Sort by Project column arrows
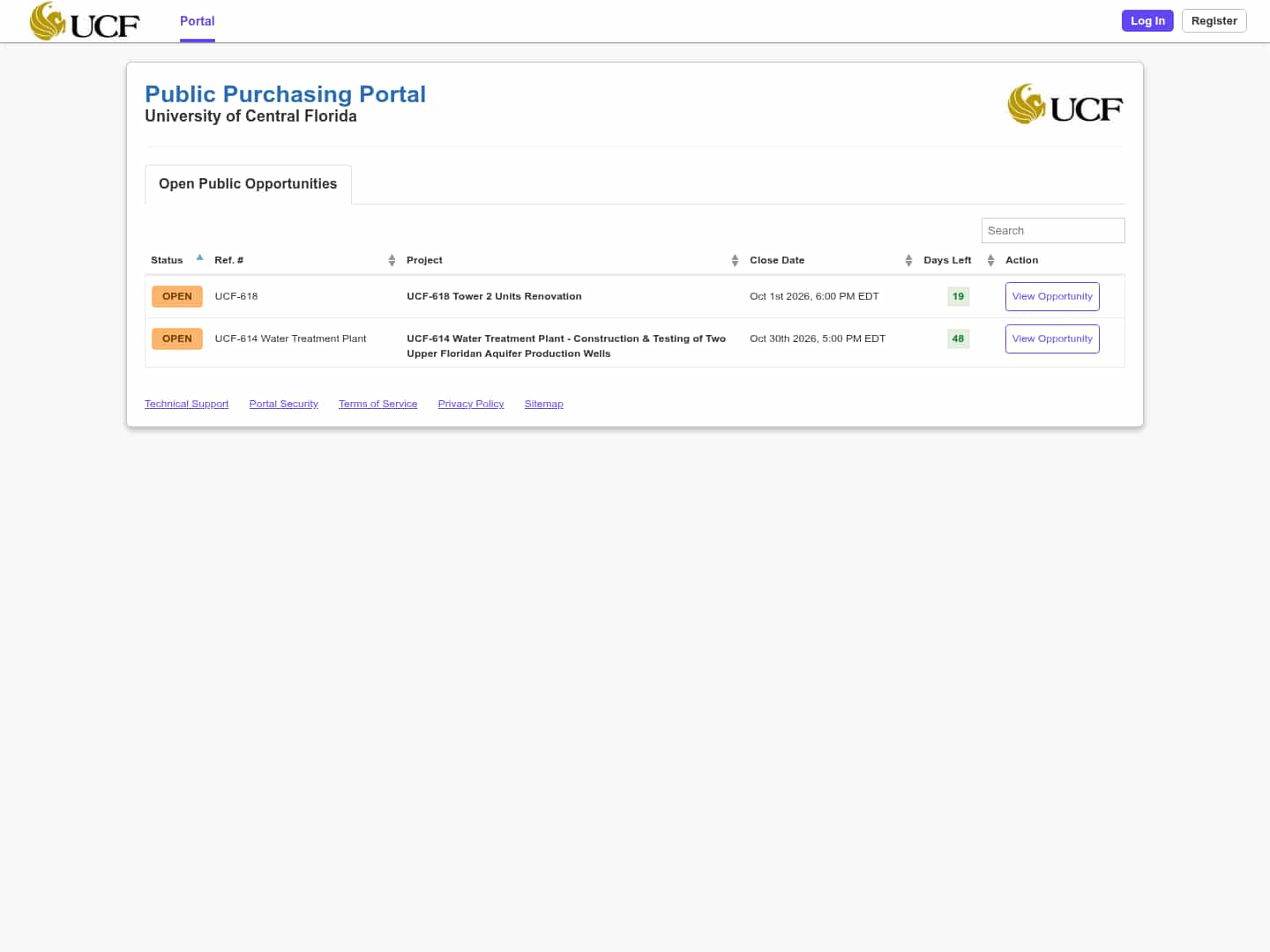 tap(735, 260)
